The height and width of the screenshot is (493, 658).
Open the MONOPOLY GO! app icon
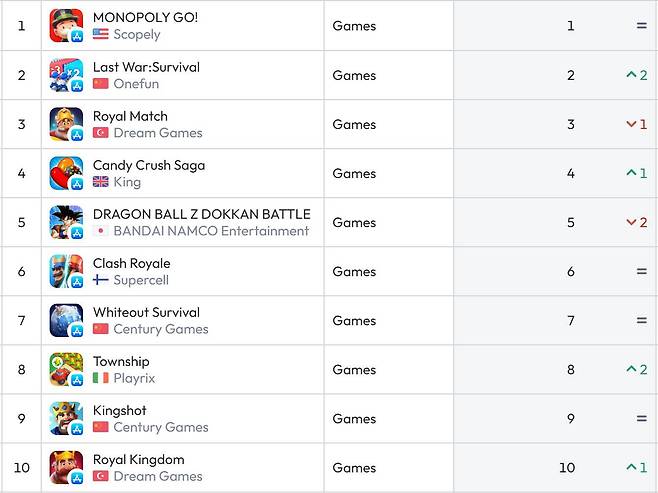[x=66, y=26]
